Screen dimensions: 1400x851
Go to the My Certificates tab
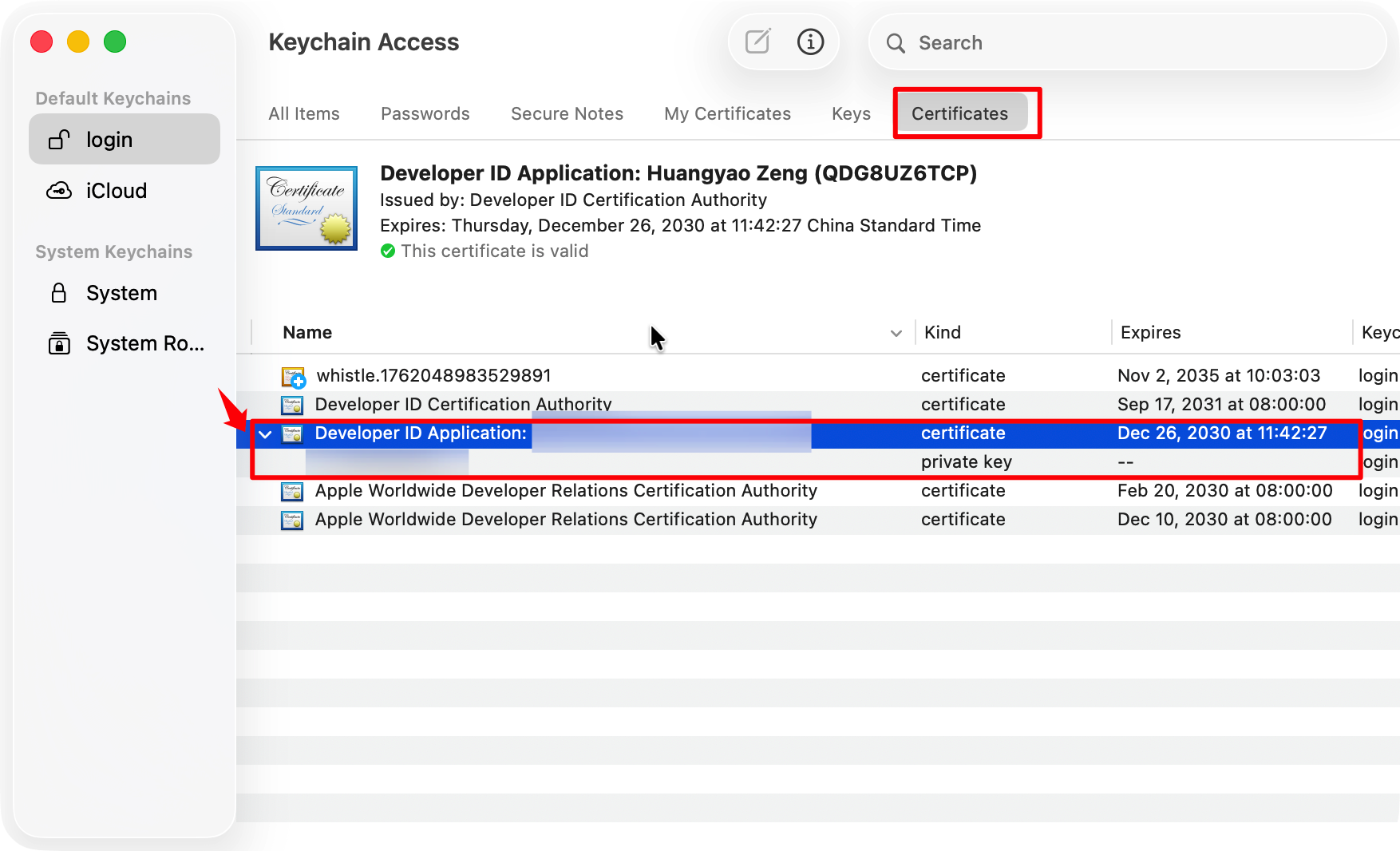pyautogui.click(x=727, y=114)
